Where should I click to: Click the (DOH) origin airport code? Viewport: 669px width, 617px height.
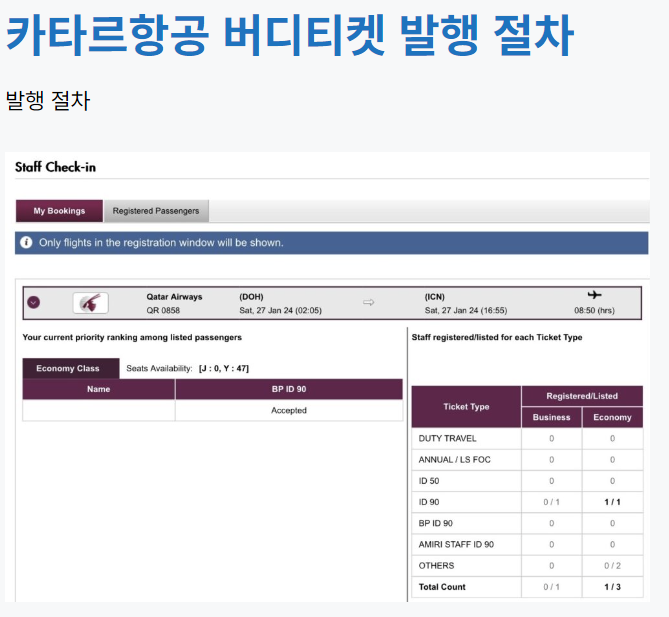pyautogui.click(x=251, y=297)
